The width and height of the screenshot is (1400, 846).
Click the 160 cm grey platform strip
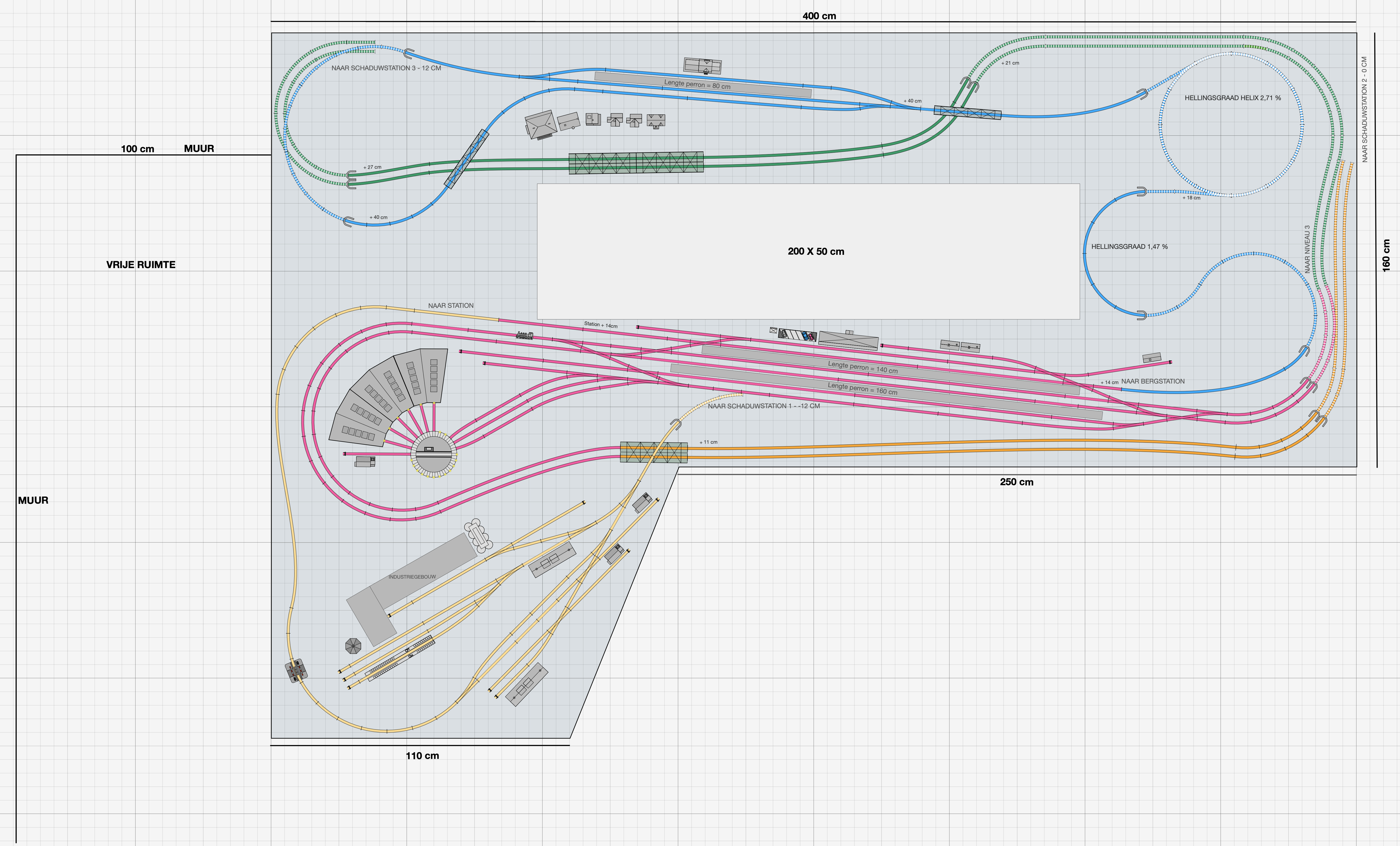tap(886, 391)
